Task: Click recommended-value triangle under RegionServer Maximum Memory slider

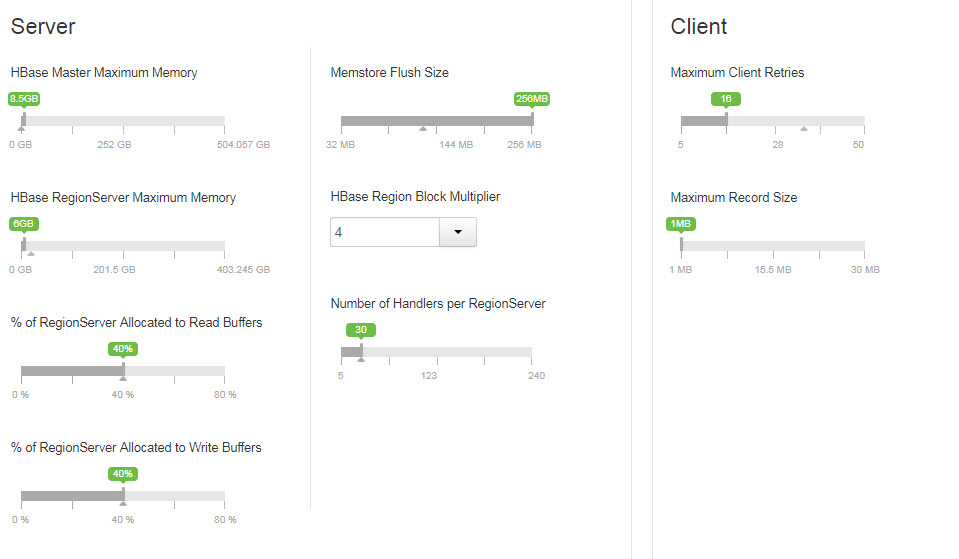Action: (x=31, y=253)
